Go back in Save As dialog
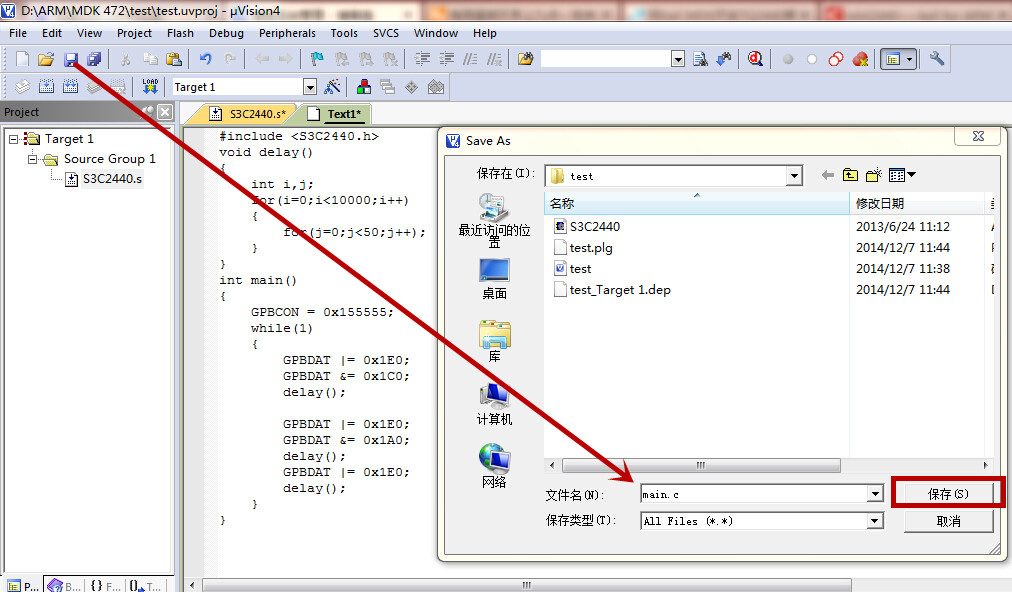Viewport: 1012px width, 592px height. [x=828, y=175]
